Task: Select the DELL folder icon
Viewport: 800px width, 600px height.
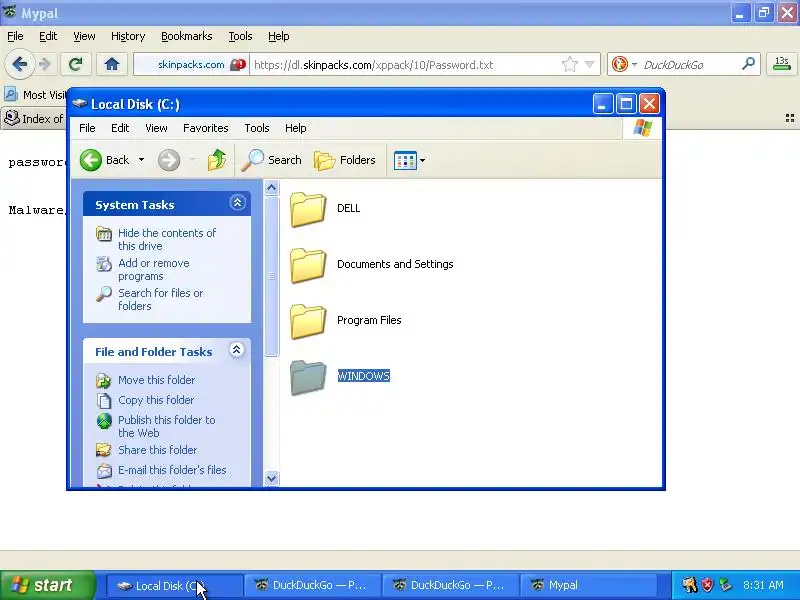Action: (x=308, y=209)
